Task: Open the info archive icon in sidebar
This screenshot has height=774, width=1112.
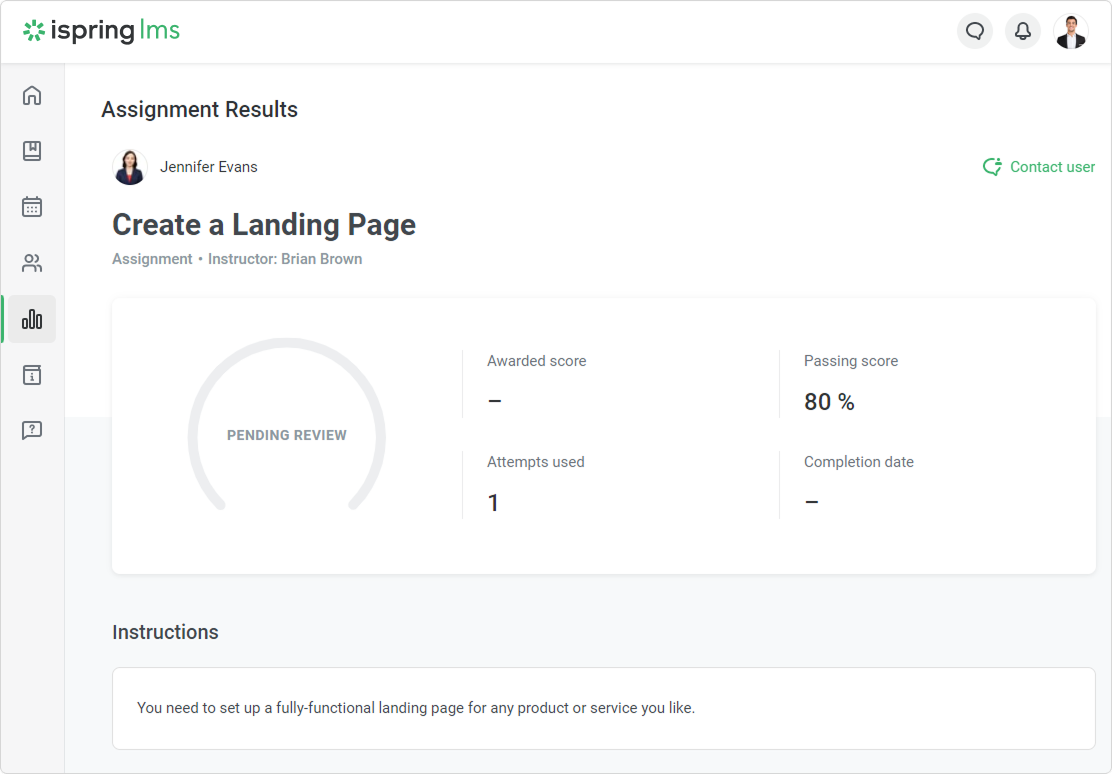Action: pyautogui.click(x=32, y=375)
